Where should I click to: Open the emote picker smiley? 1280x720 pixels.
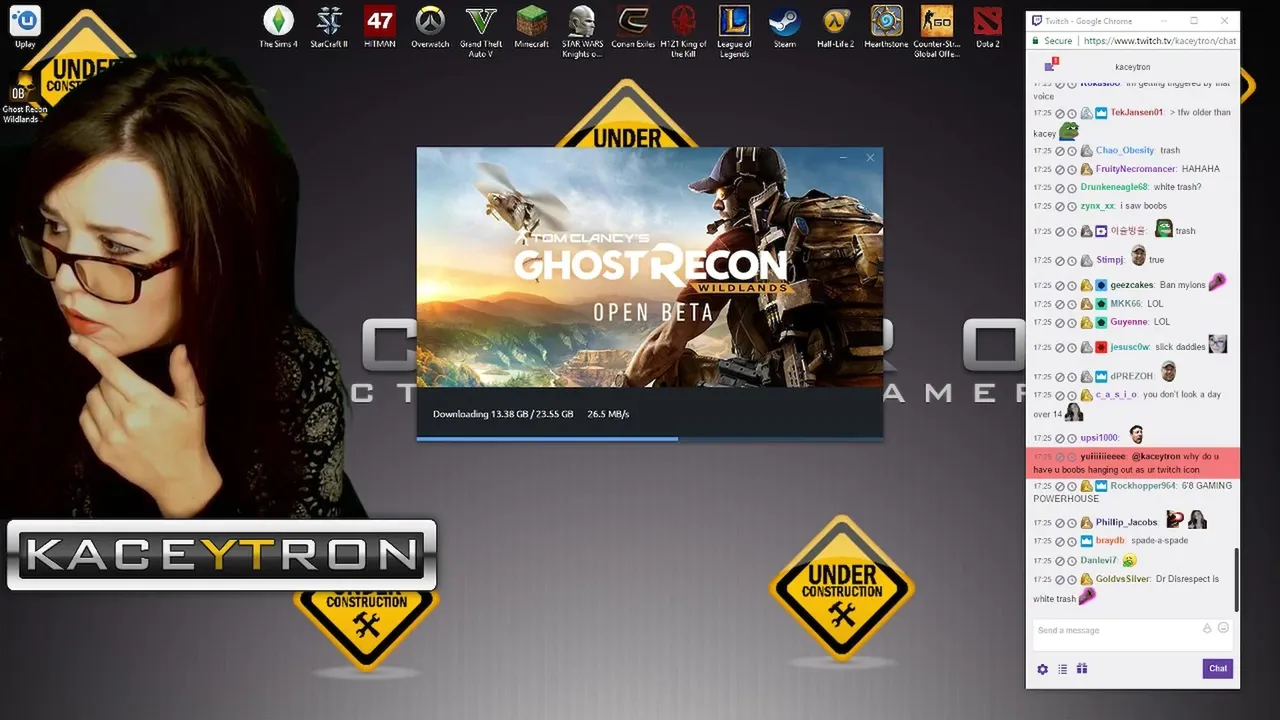[x=1223, y=629]
